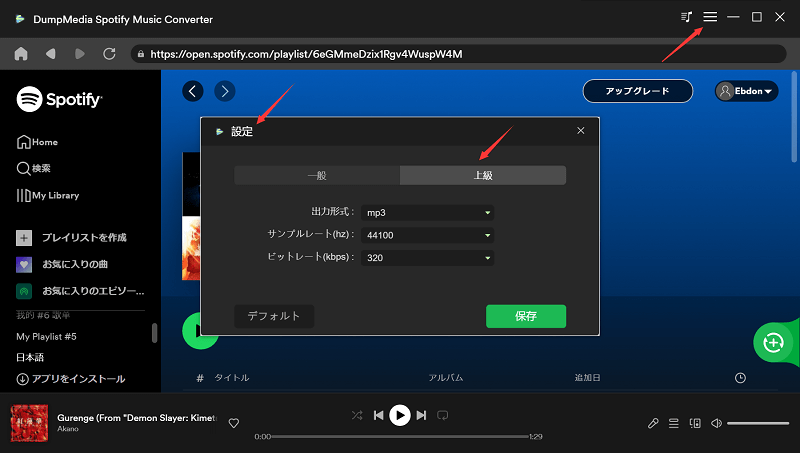
Task: Reload the page with refresh icon
Action: click(x=109, y=54)
